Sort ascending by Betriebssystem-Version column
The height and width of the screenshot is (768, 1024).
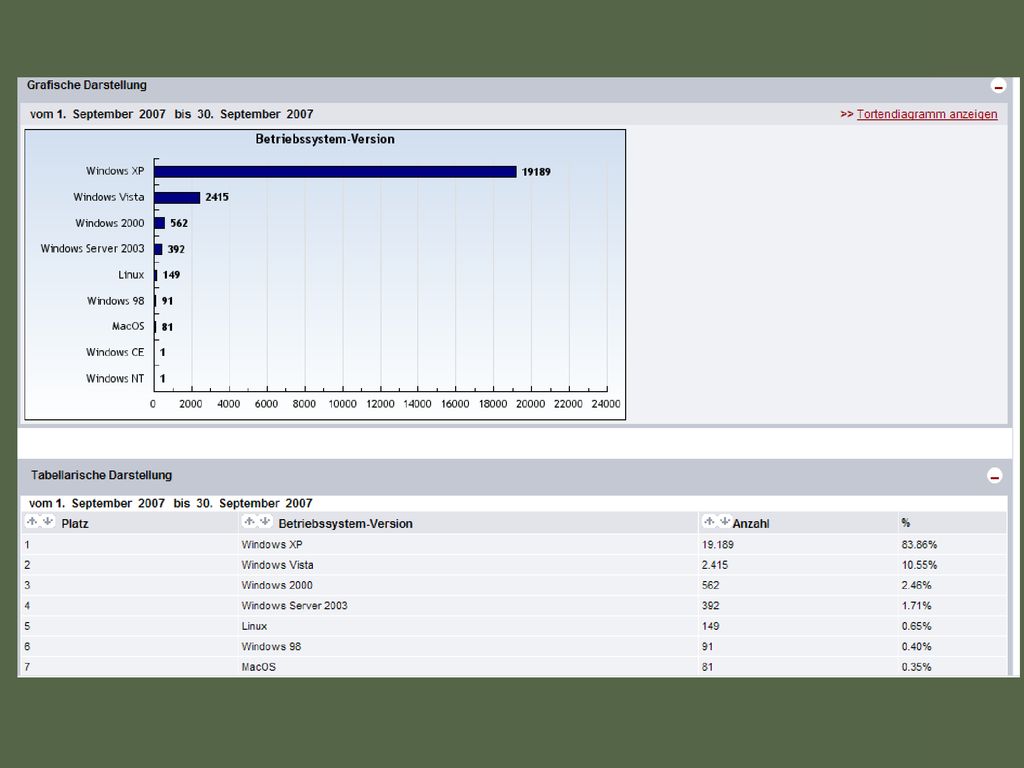[x=249, y=521]
